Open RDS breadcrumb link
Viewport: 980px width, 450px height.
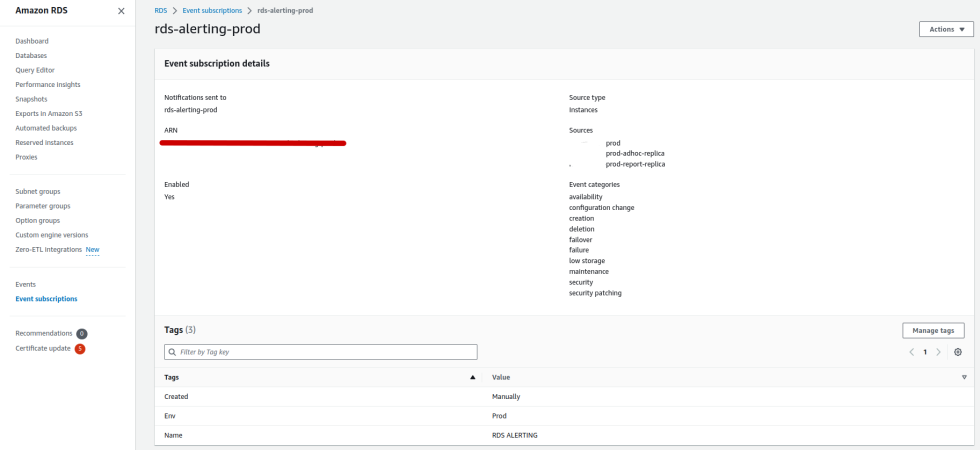tap(161, 11)
